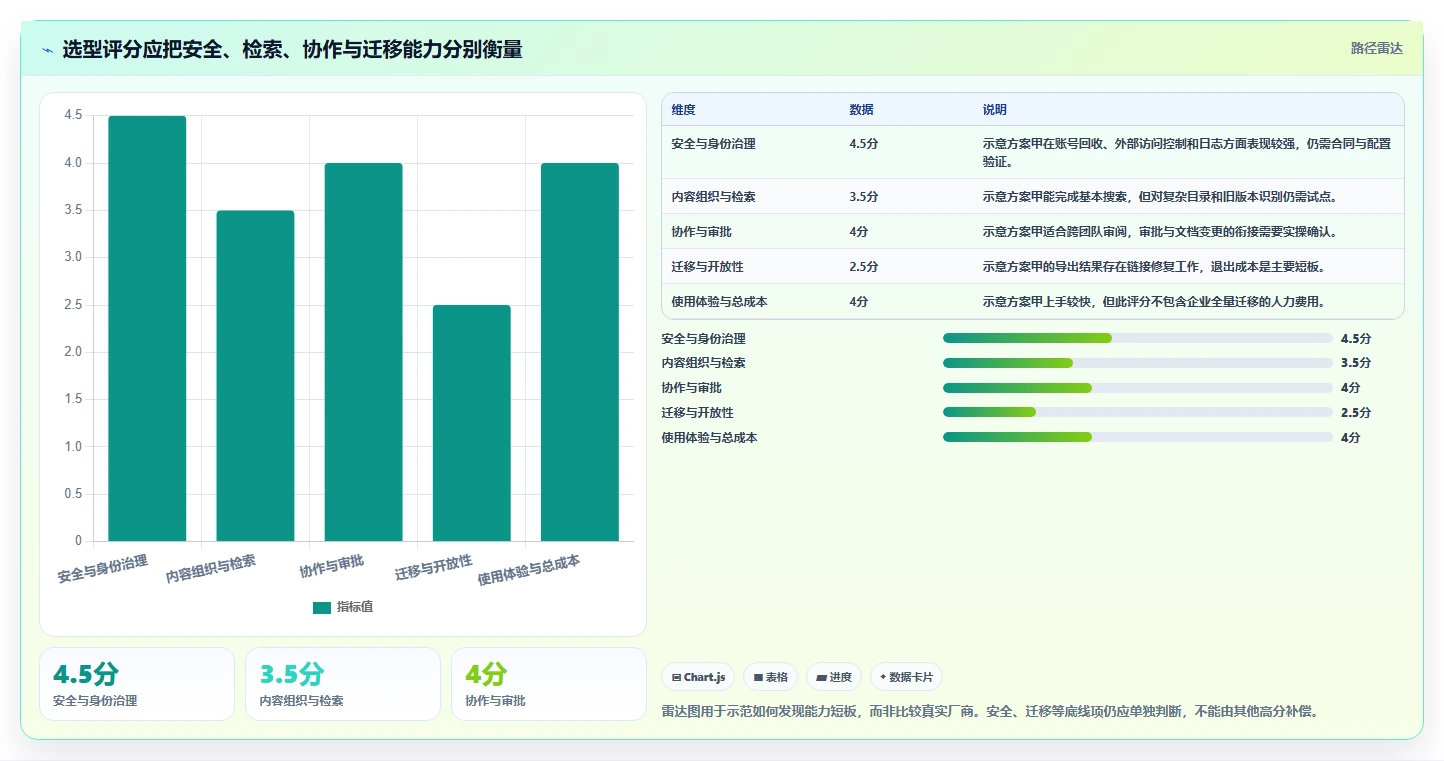
Task: Open the 3.5分 内容组织与检索 stat card
Action: [343, 684]
